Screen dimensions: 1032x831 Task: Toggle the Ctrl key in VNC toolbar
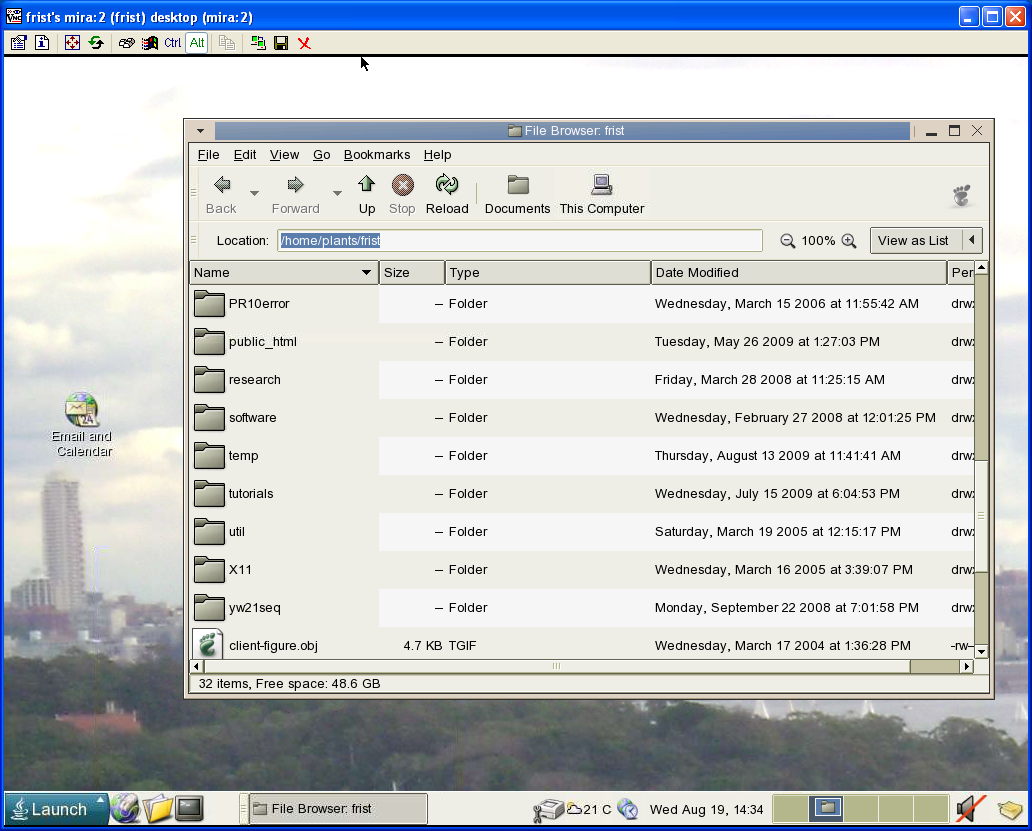173,43
